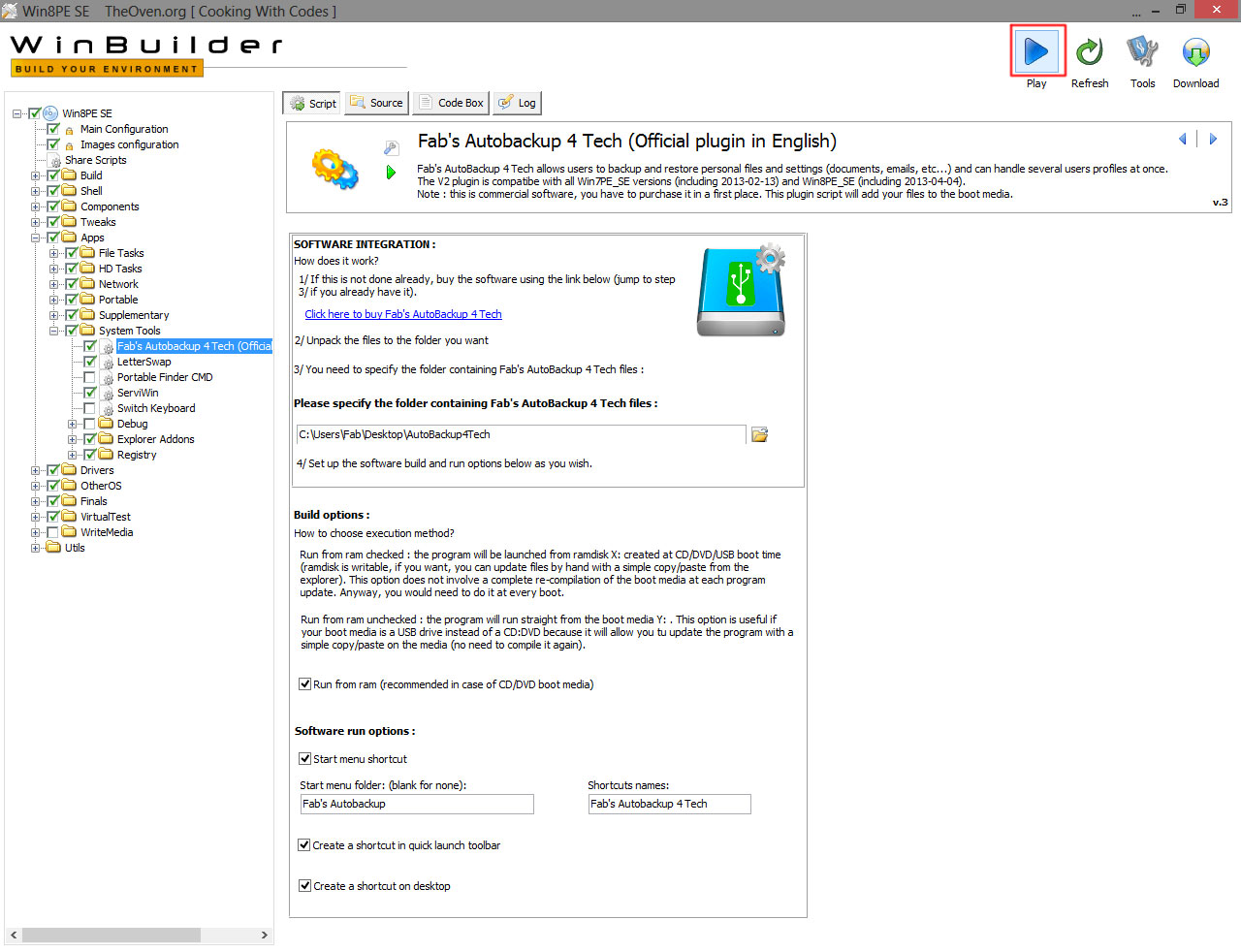Click the Switch Keyboard script icon
The width and height of the screenshot is (1241, 952).
108,409
